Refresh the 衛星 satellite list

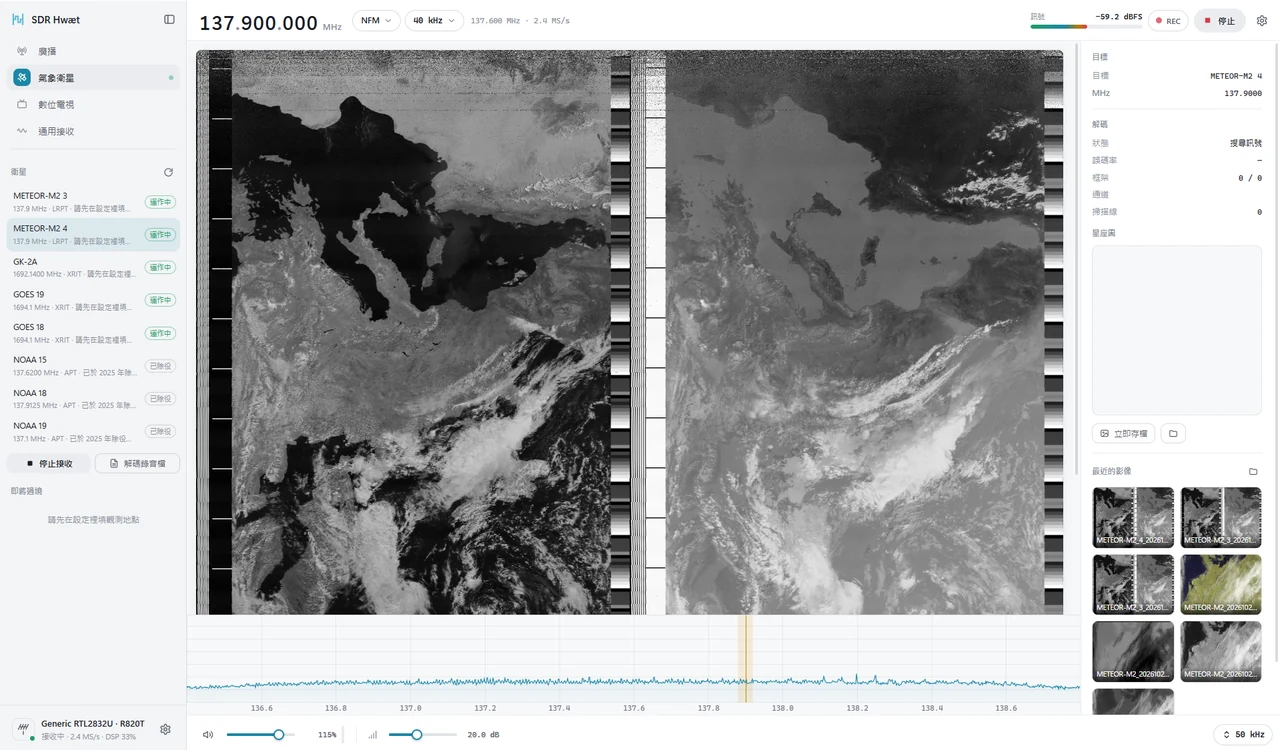pos(168,172)
